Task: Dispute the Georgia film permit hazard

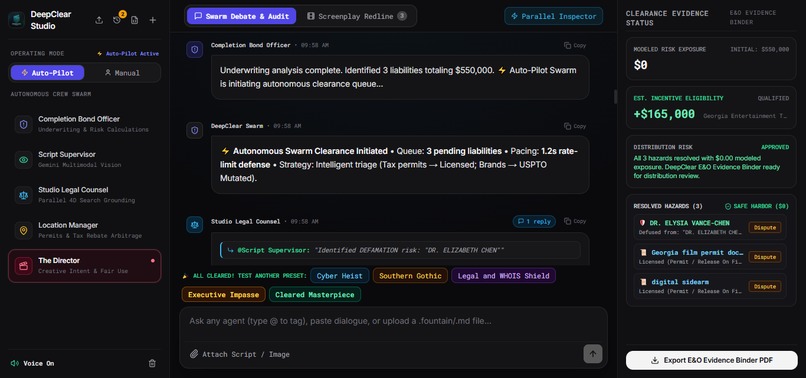Action: coord(765,257)
